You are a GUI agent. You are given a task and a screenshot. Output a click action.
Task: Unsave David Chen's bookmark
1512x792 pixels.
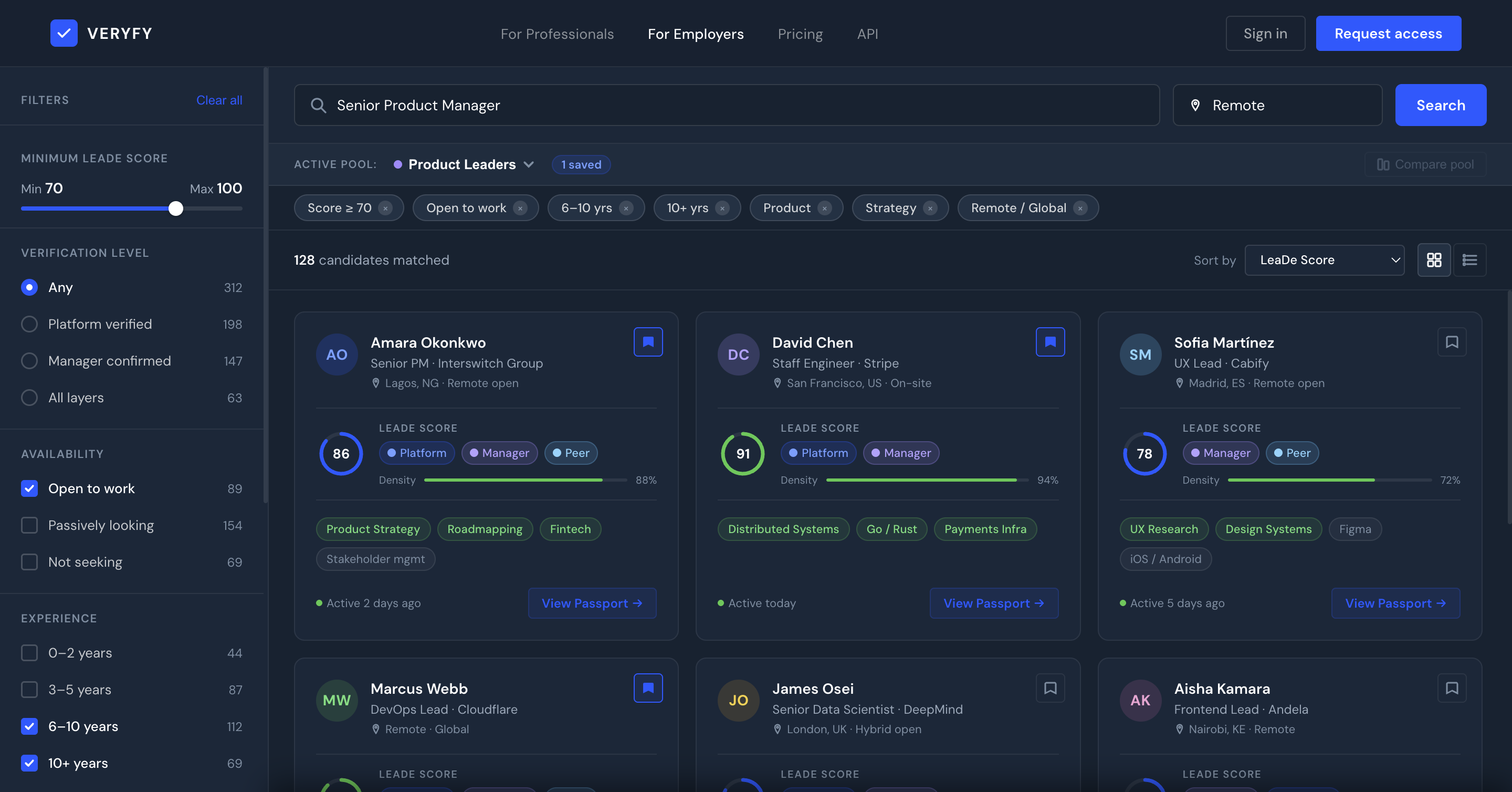pyautogui.click(x=1050, y=342)
